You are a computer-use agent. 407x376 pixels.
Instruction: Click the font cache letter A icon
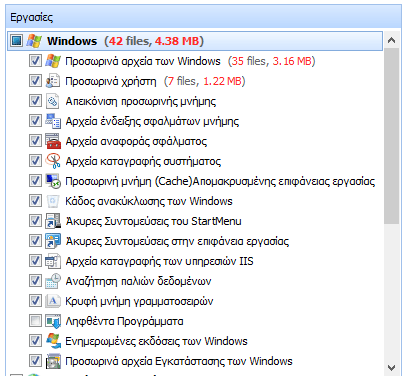point(53,301)
